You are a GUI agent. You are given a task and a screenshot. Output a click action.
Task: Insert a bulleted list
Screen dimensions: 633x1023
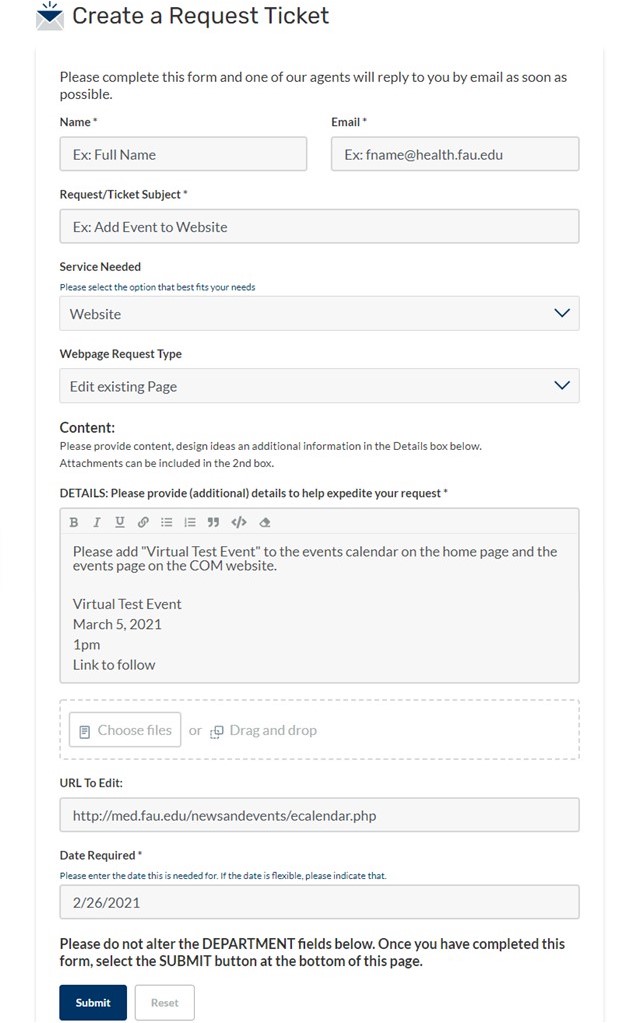(167, 522)
